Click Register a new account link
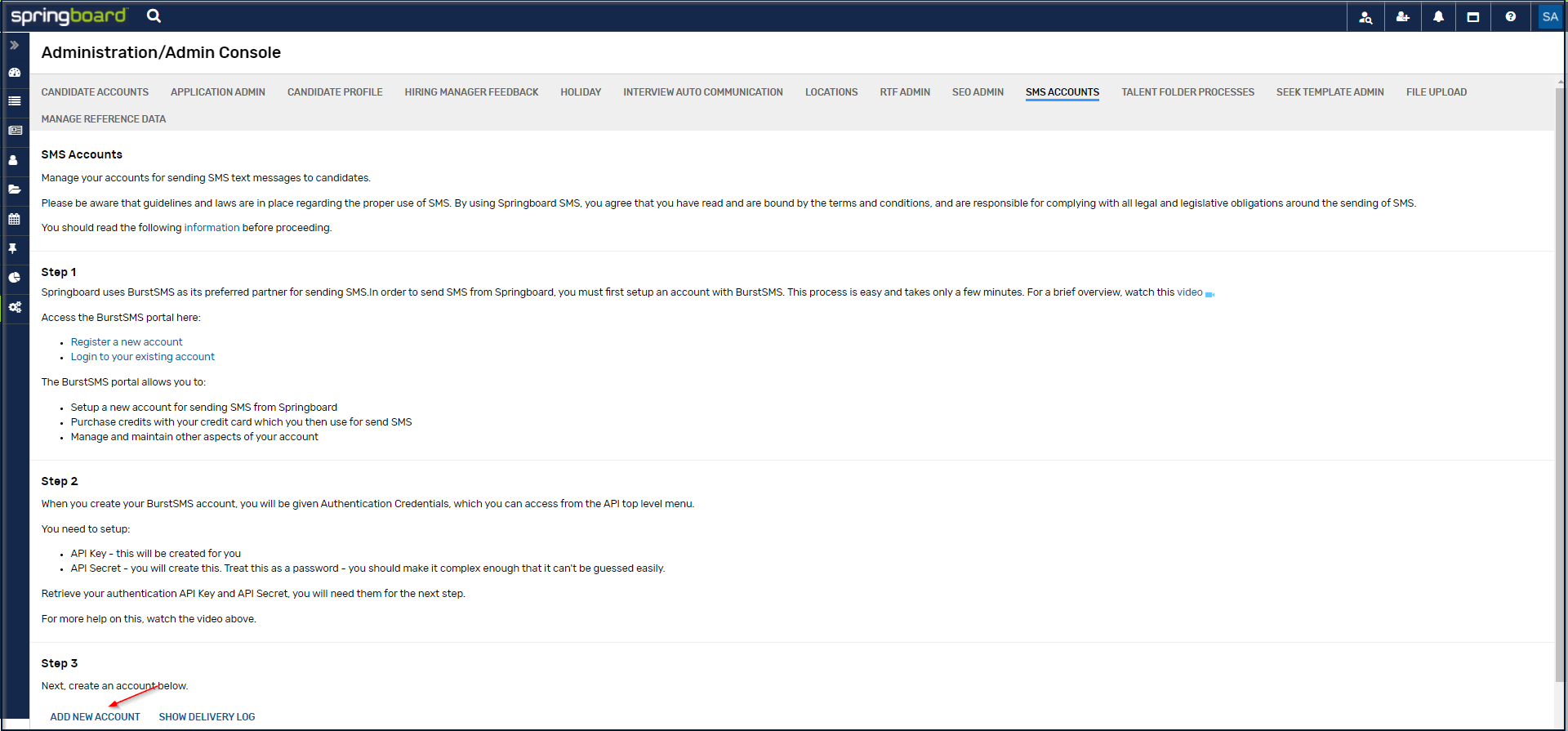Viewport: 1568px width, 731px height. [x=127, y=342]
